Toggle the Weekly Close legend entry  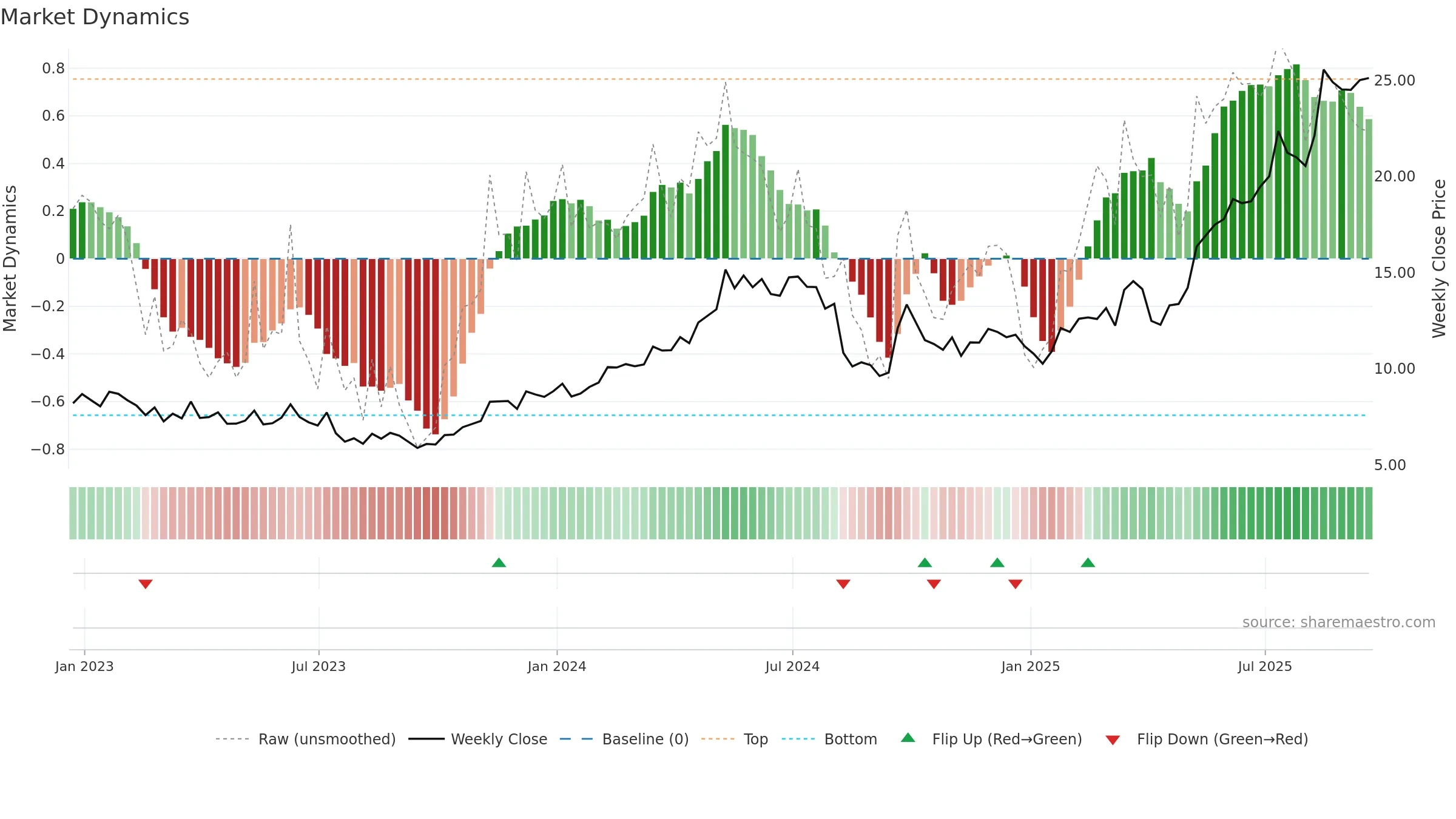478,739
